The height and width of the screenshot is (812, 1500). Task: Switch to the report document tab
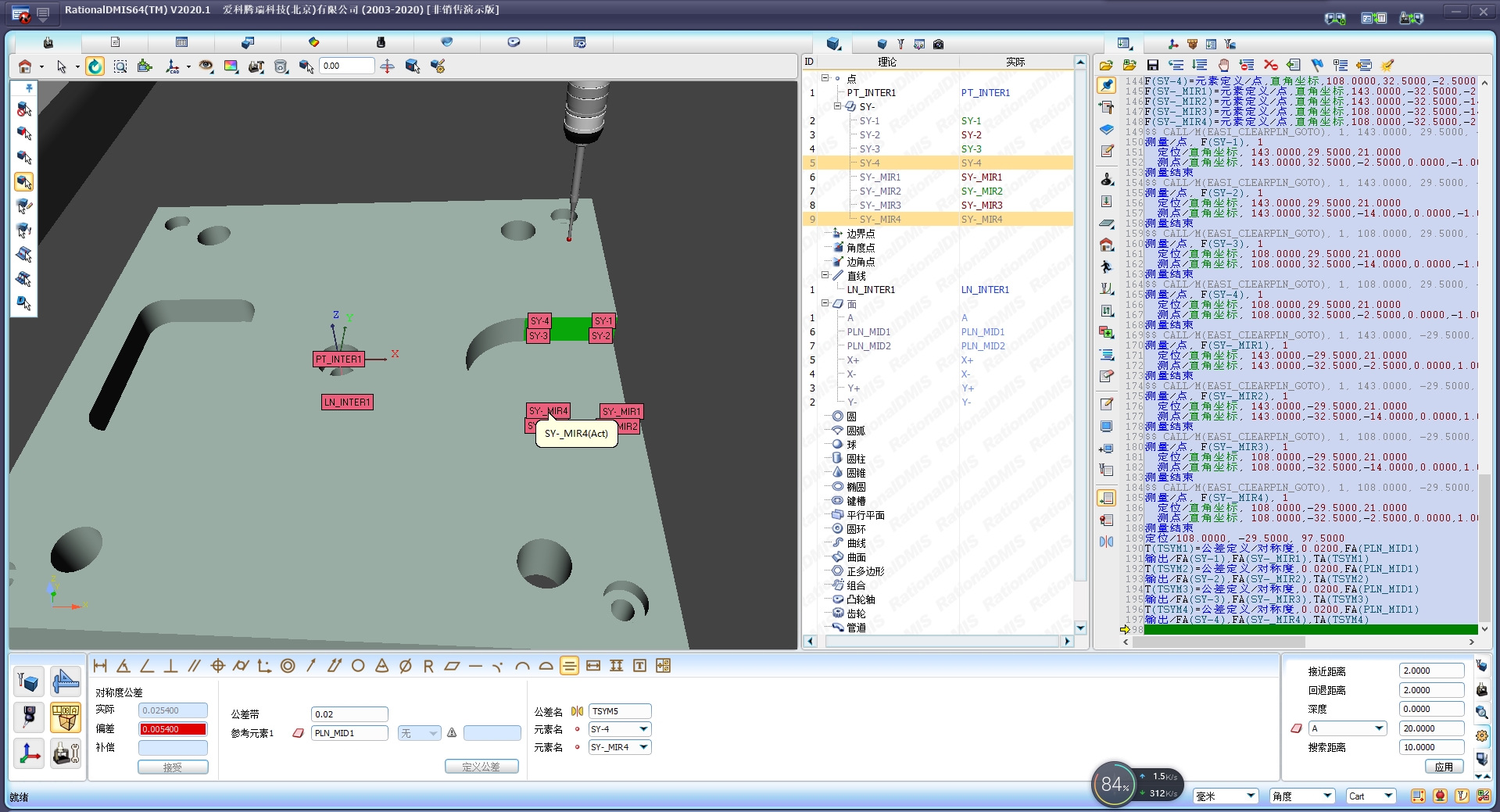pos(115,42)
